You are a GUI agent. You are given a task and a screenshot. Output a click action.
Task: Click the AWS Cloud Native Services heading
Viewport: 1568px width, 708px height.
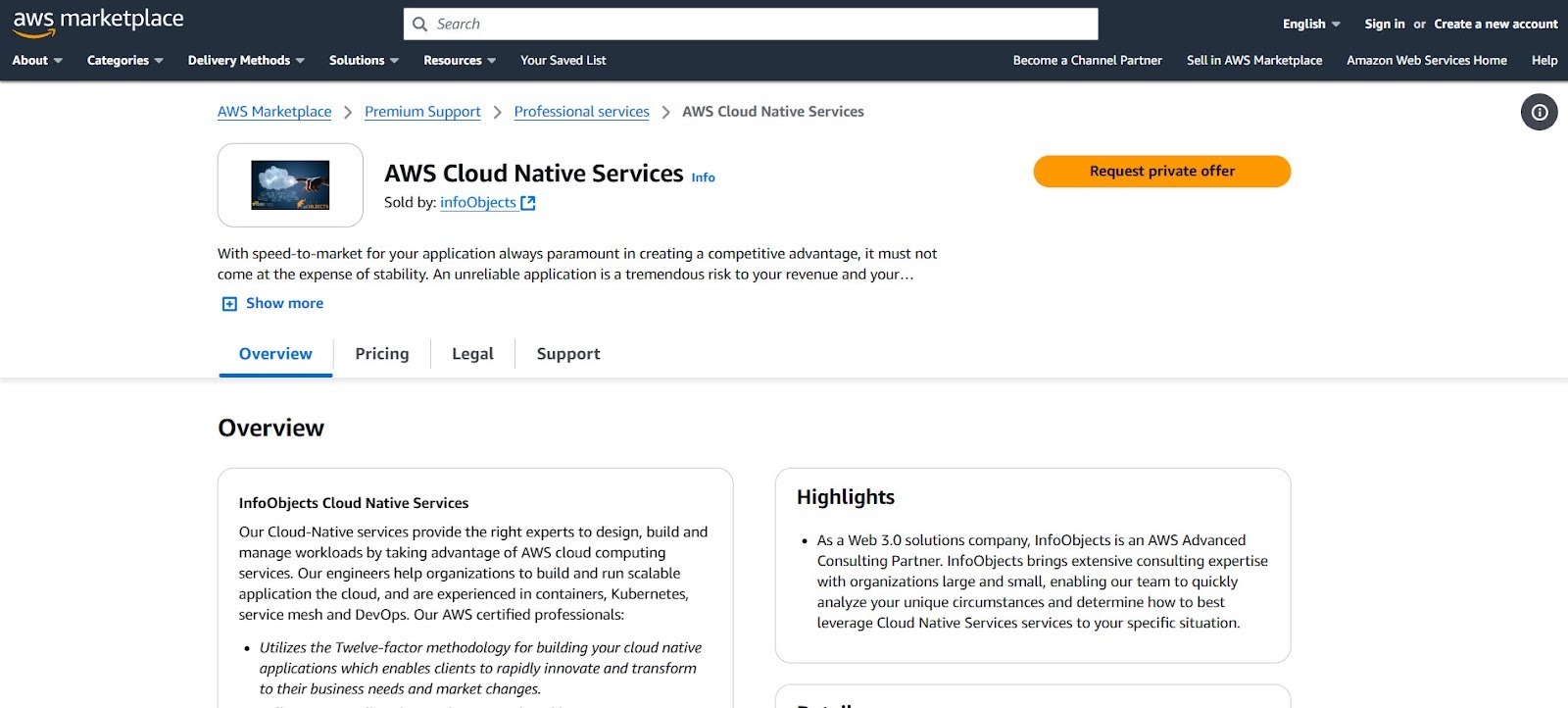534,174
